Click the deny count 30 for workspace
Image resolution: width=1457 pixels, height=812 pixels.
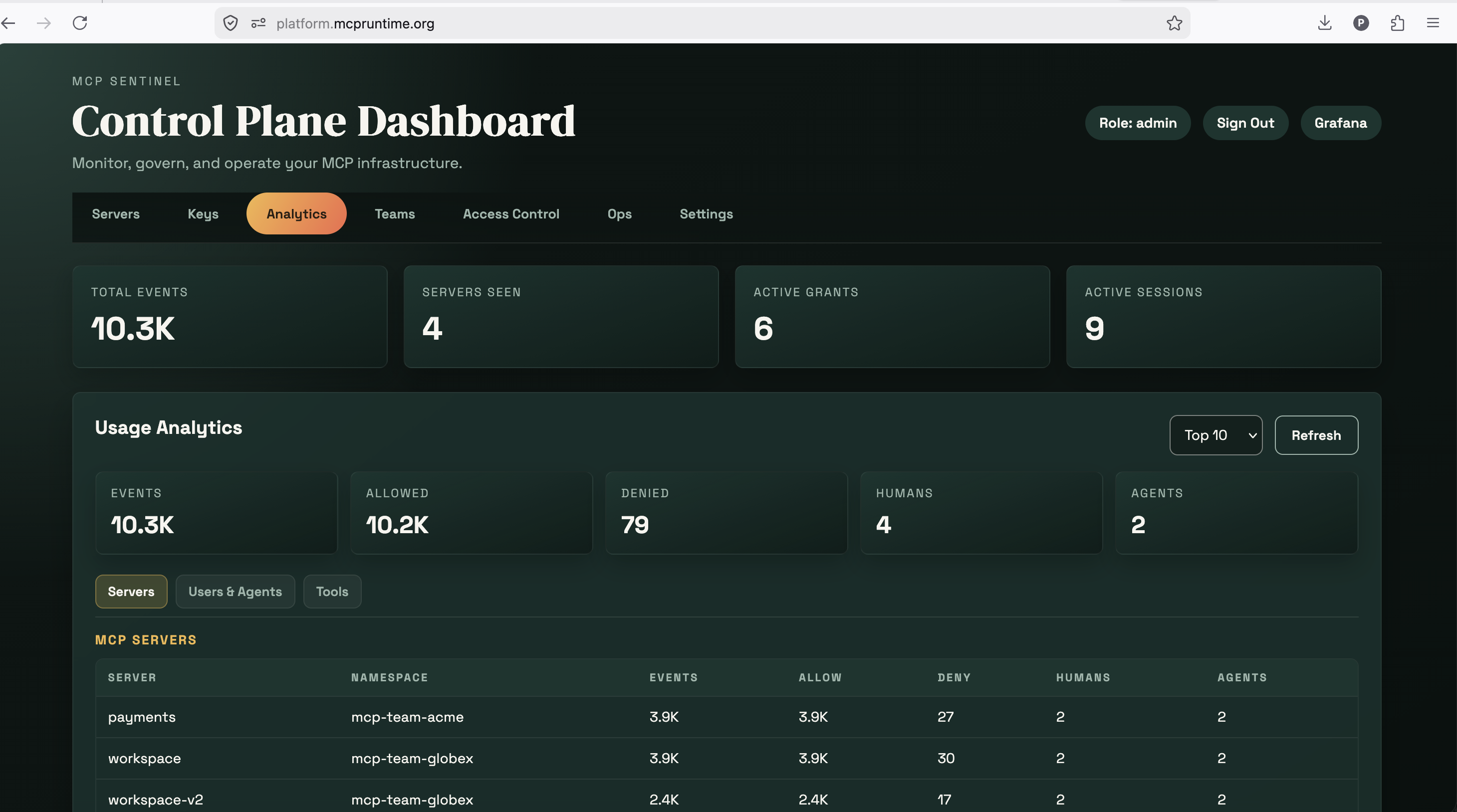[x=946, y=758]
